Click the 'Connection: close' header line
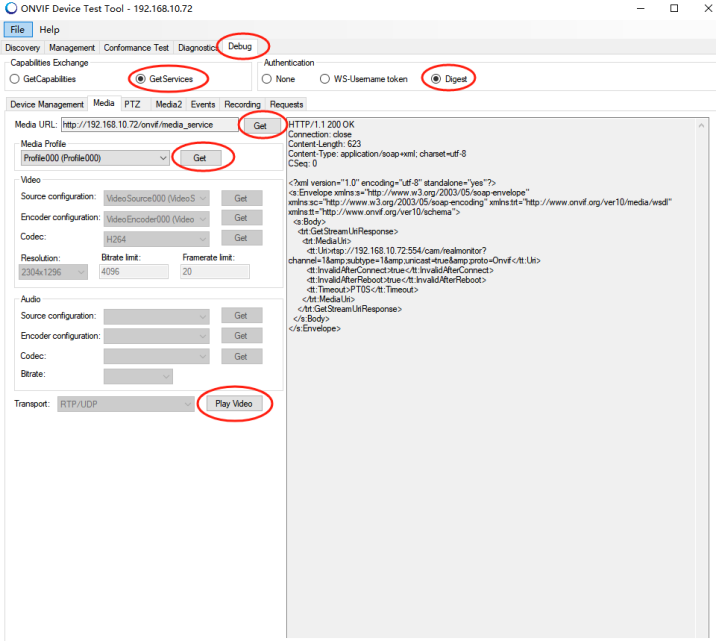This screenshot has height=641, width=716. pos(320,134)
